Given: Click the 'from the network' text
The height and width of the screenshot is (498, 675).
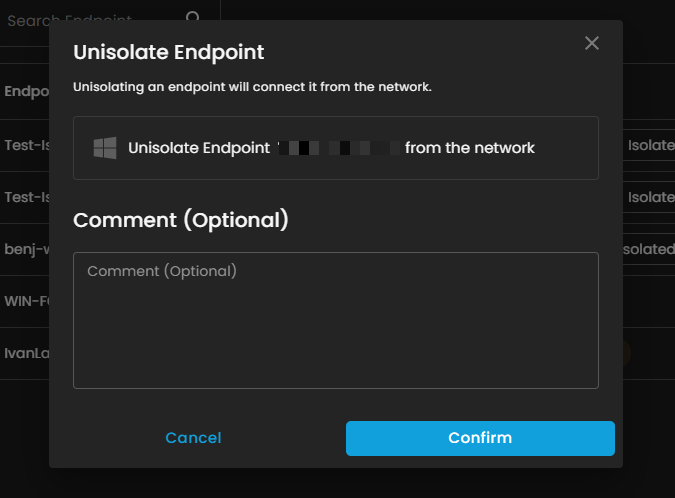Looking at the screenshot, I should tap(470, 148).
